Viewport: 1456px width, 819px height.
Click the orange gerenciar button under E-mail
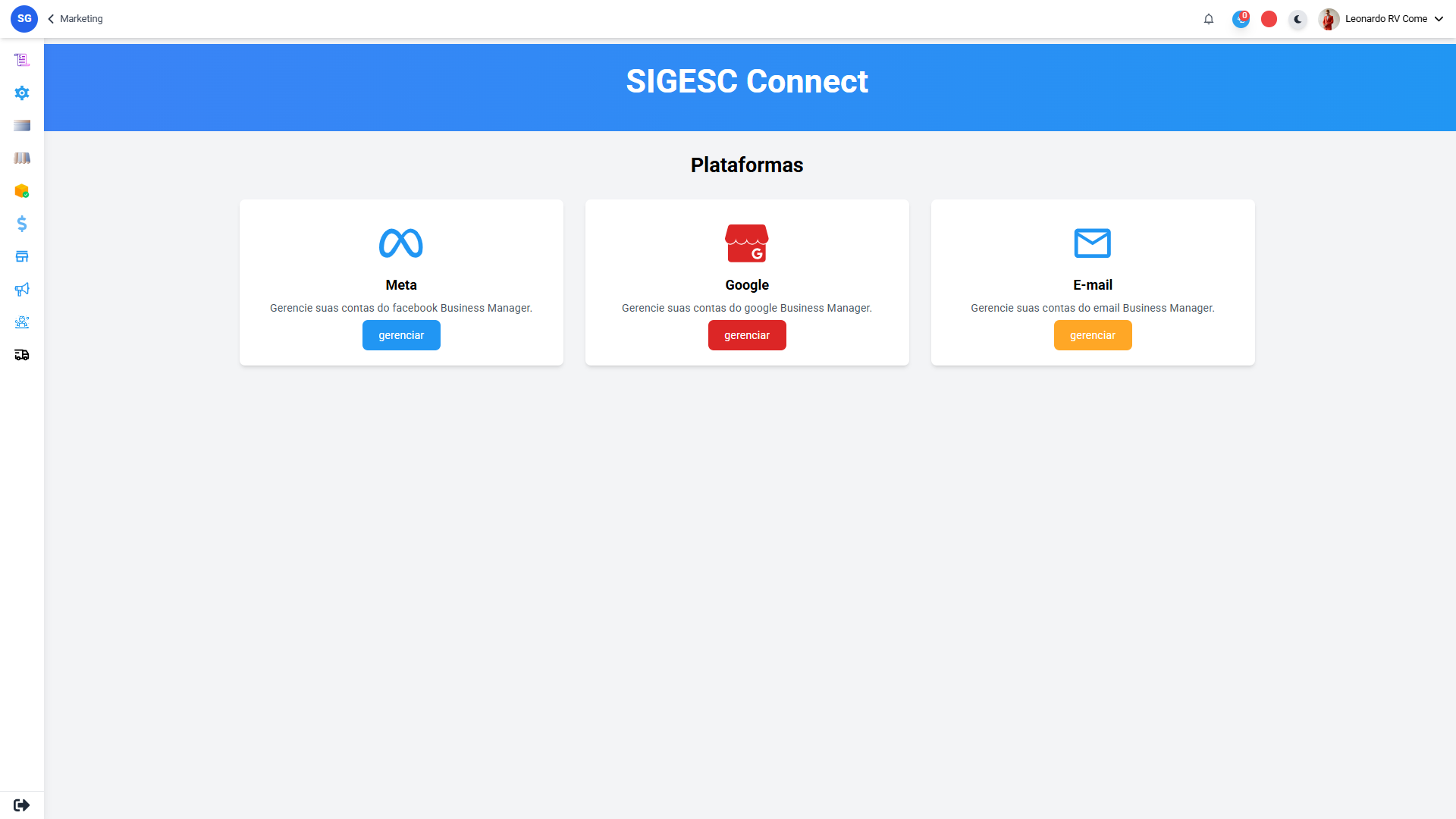point(1093,335)
